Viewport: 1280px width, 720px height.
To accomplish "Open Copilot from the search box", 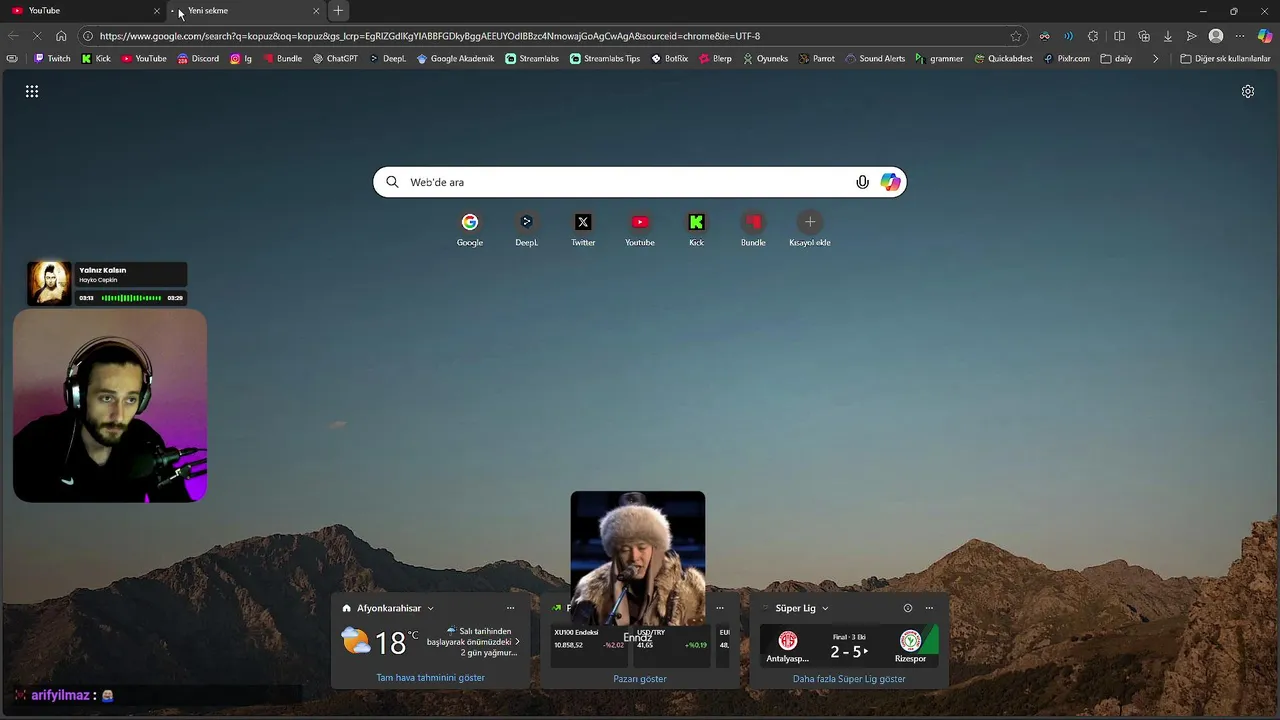I will point(890,182).
